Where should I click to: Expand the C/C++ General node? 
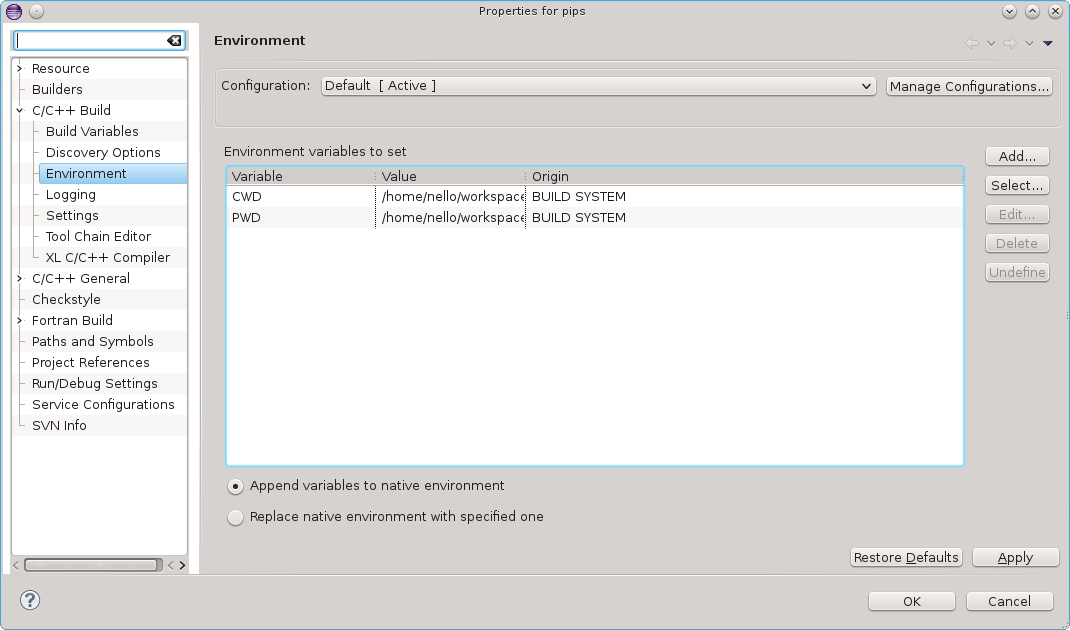coord(20,279)
